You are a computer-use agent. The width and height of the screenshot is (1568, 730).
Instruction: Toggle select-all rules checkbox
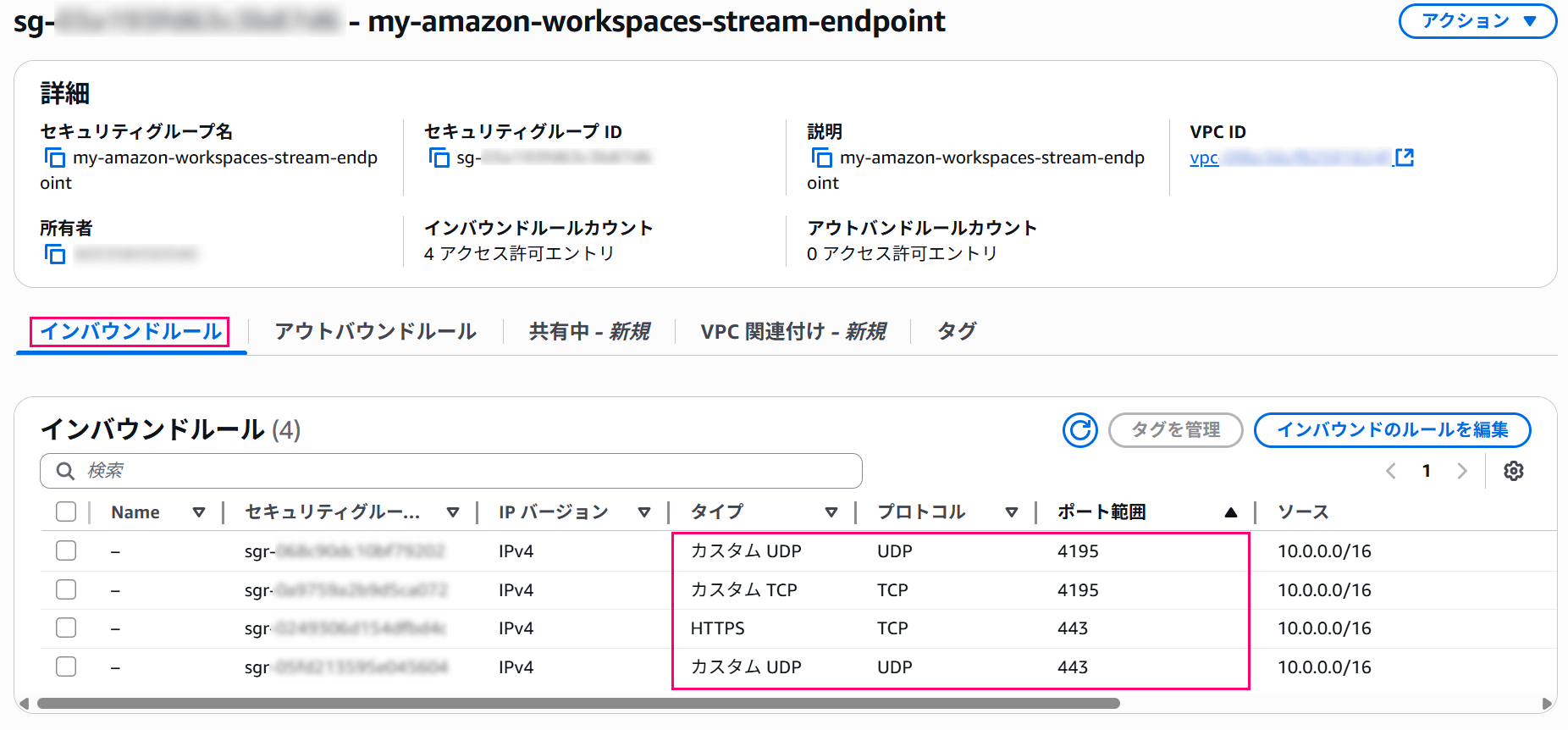66,512
